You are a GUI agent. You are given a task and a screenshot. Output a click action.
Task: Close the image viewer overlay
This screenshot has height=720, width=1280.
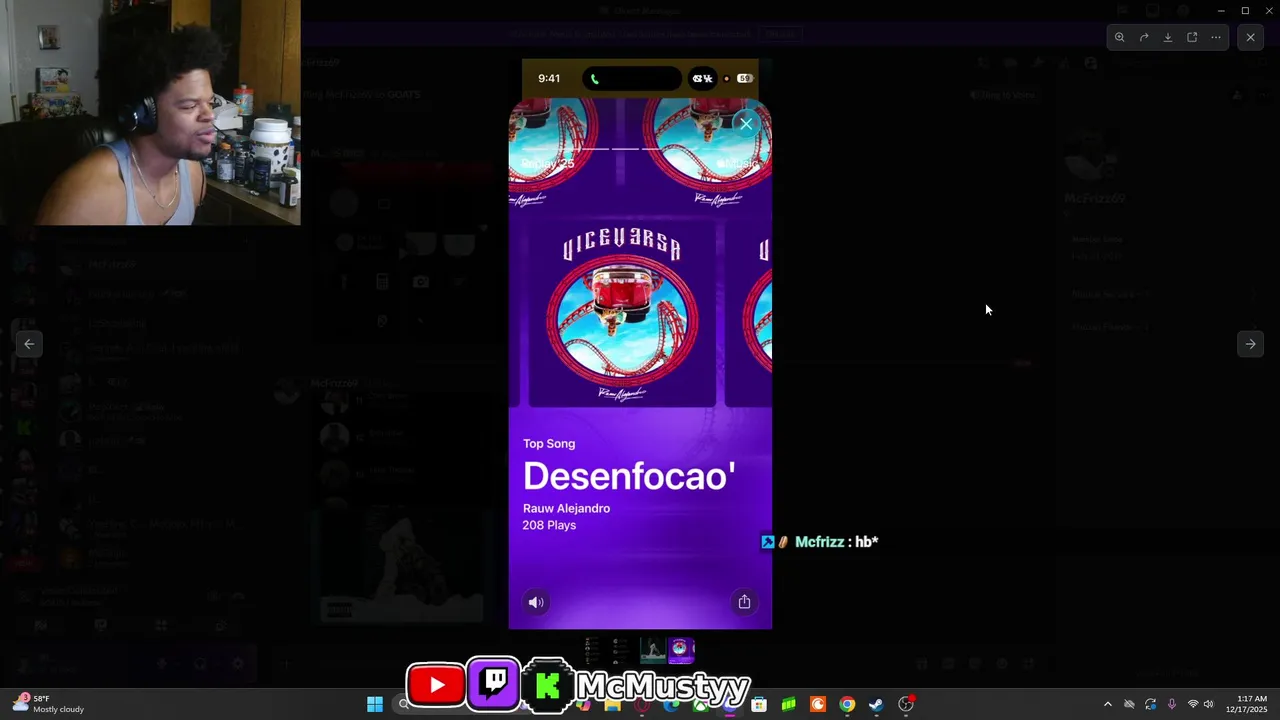(1250, 37)
